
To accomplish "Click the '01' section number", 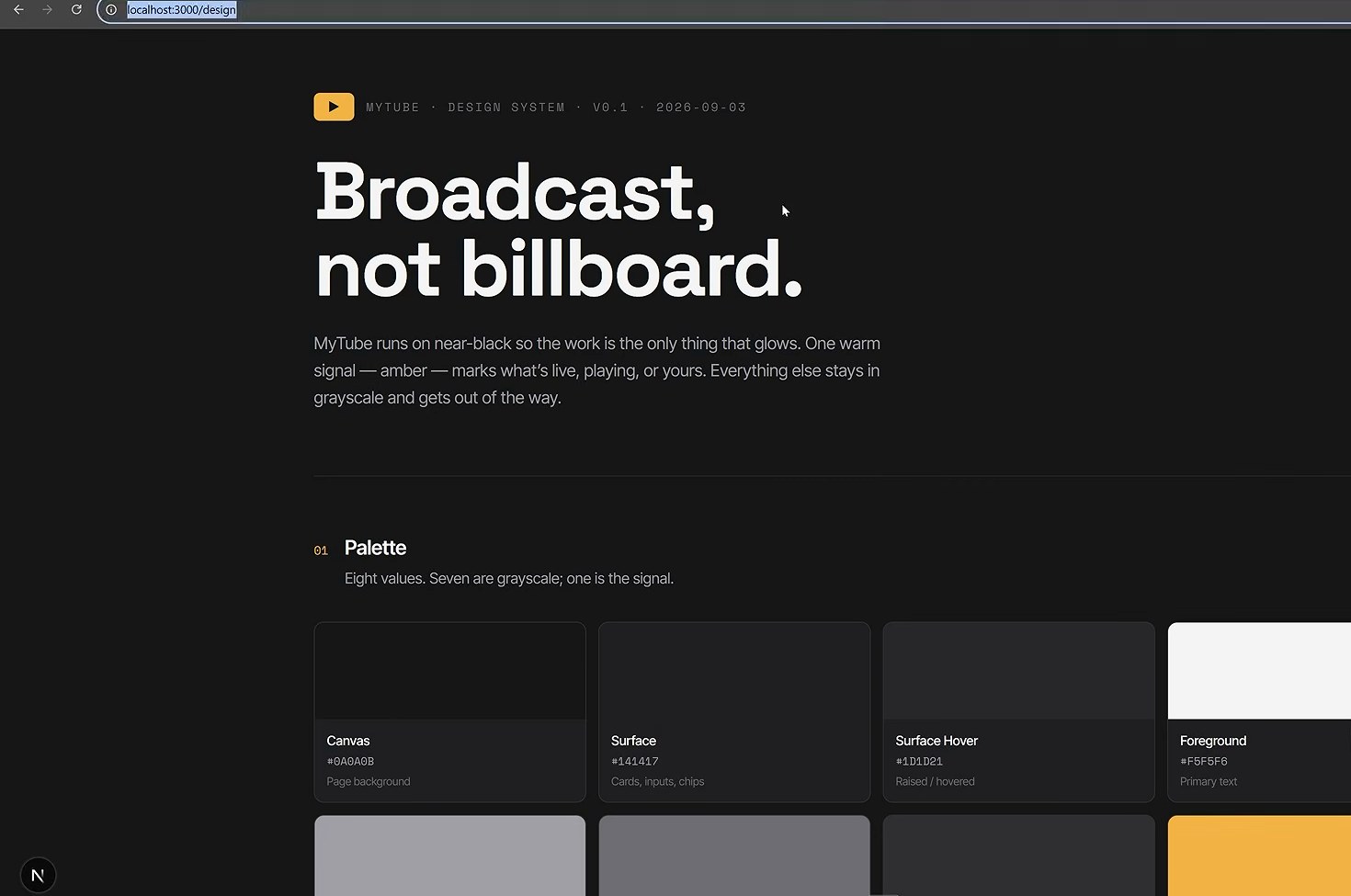I will (321, 550).
